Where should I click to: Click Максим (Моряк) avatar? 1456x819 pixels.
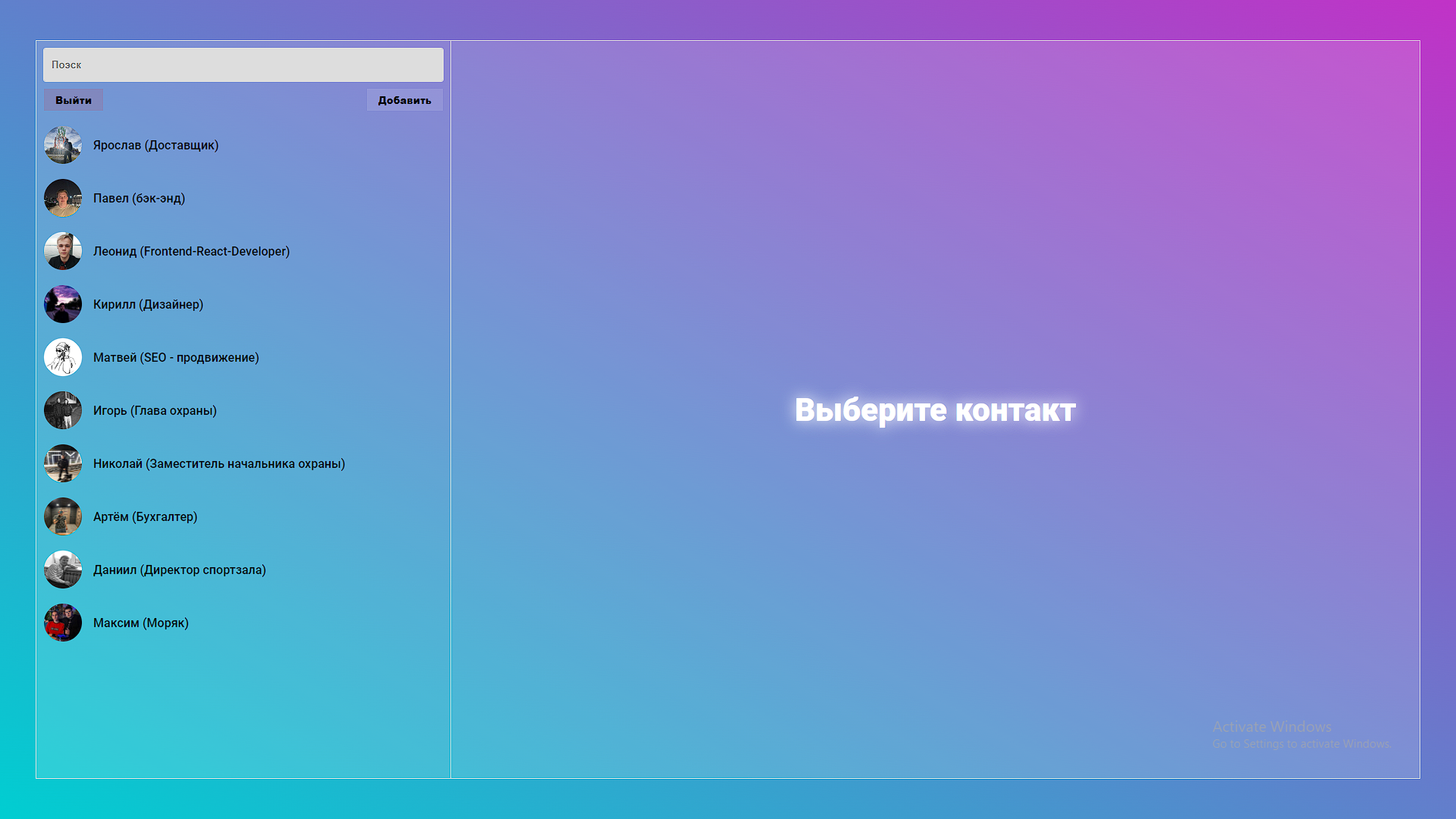63,623
